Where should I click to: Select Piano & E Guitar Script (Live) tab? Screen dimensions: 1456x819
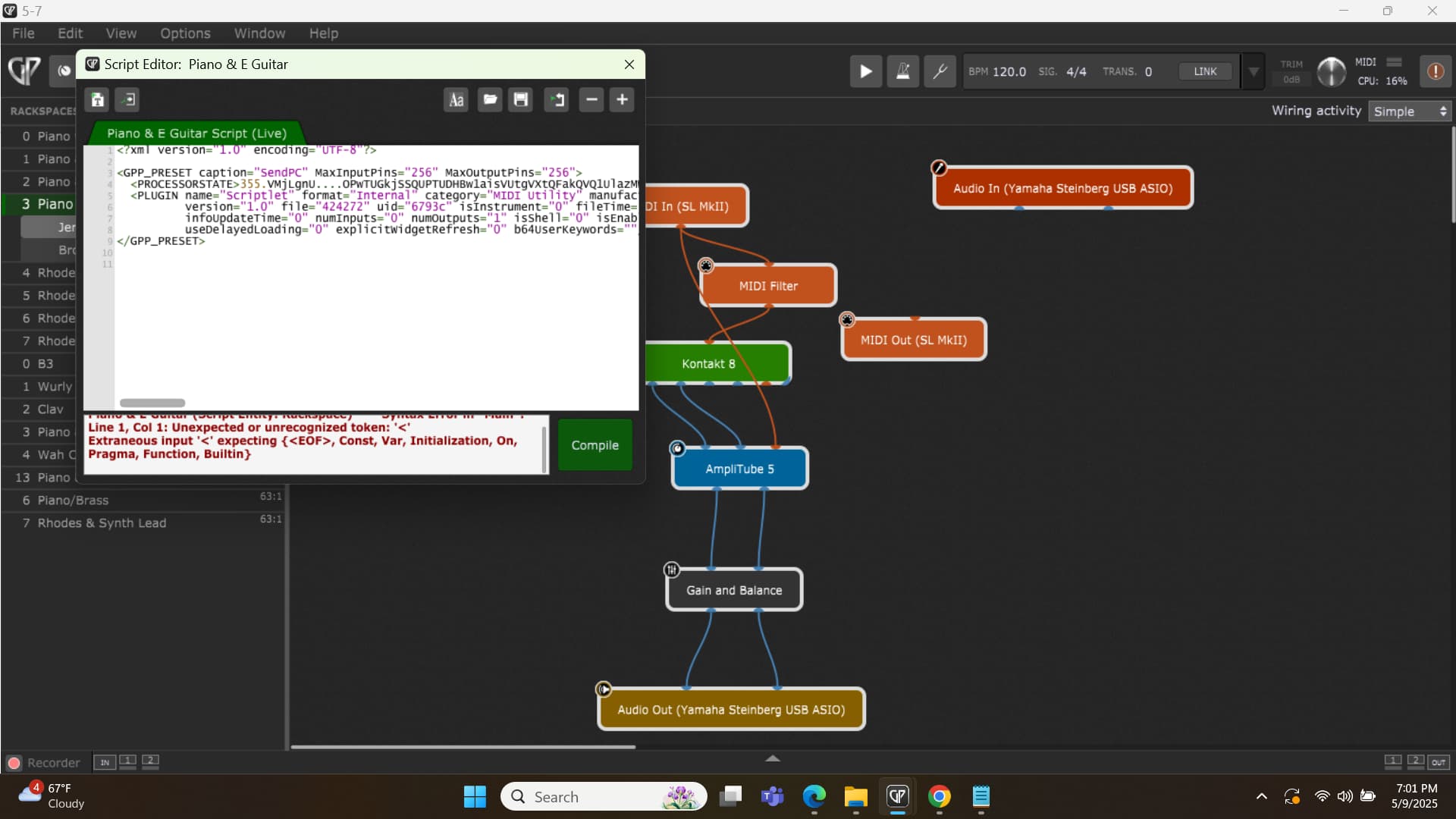point(196,133)
